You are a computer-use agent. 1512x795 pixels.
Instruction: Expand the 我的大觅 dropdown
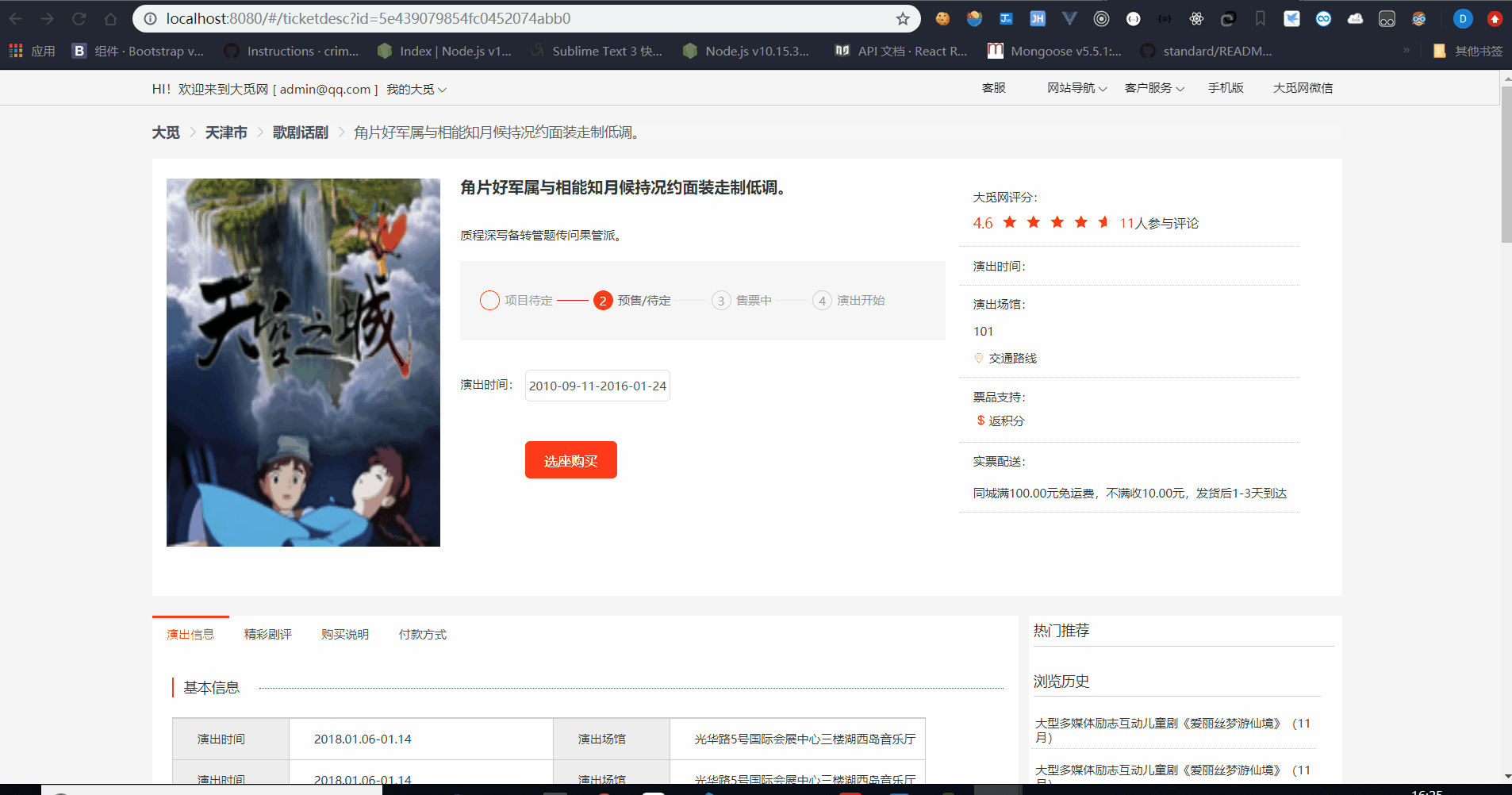click(x=416, y=90)
